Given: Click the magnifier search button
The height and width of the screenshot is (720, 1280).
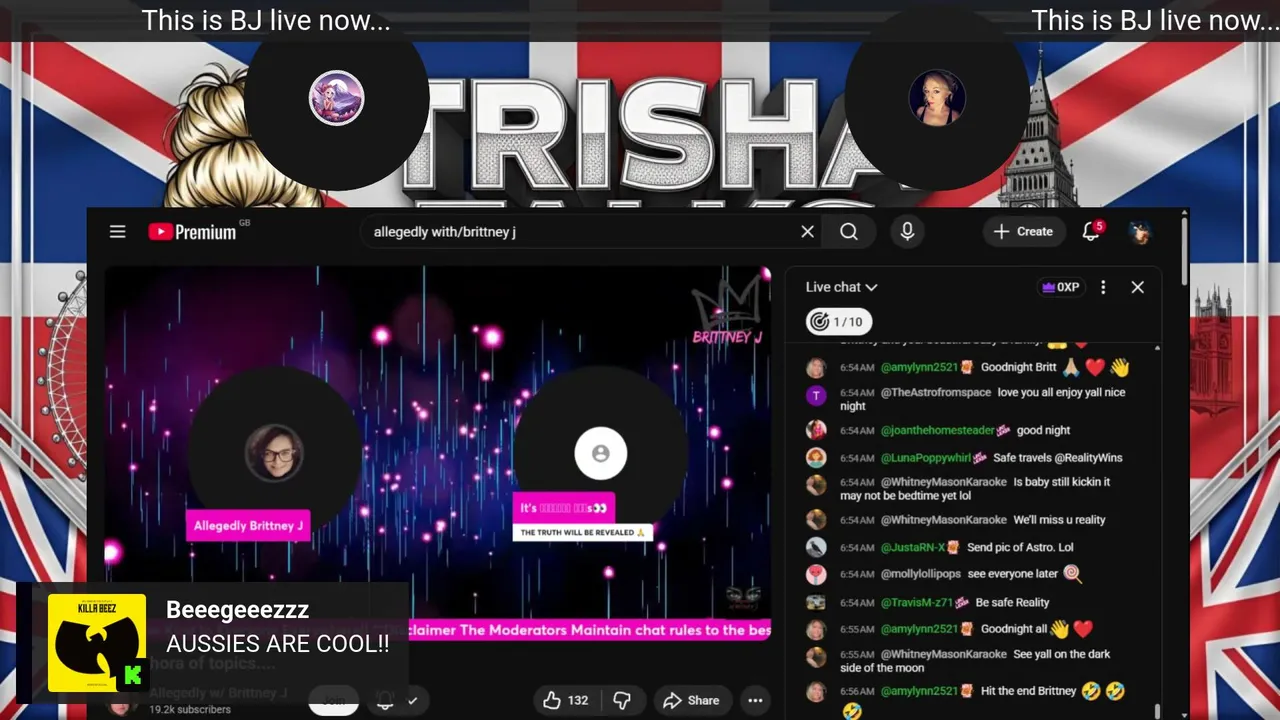Looking at the screenshot, I should click(849, 232).
